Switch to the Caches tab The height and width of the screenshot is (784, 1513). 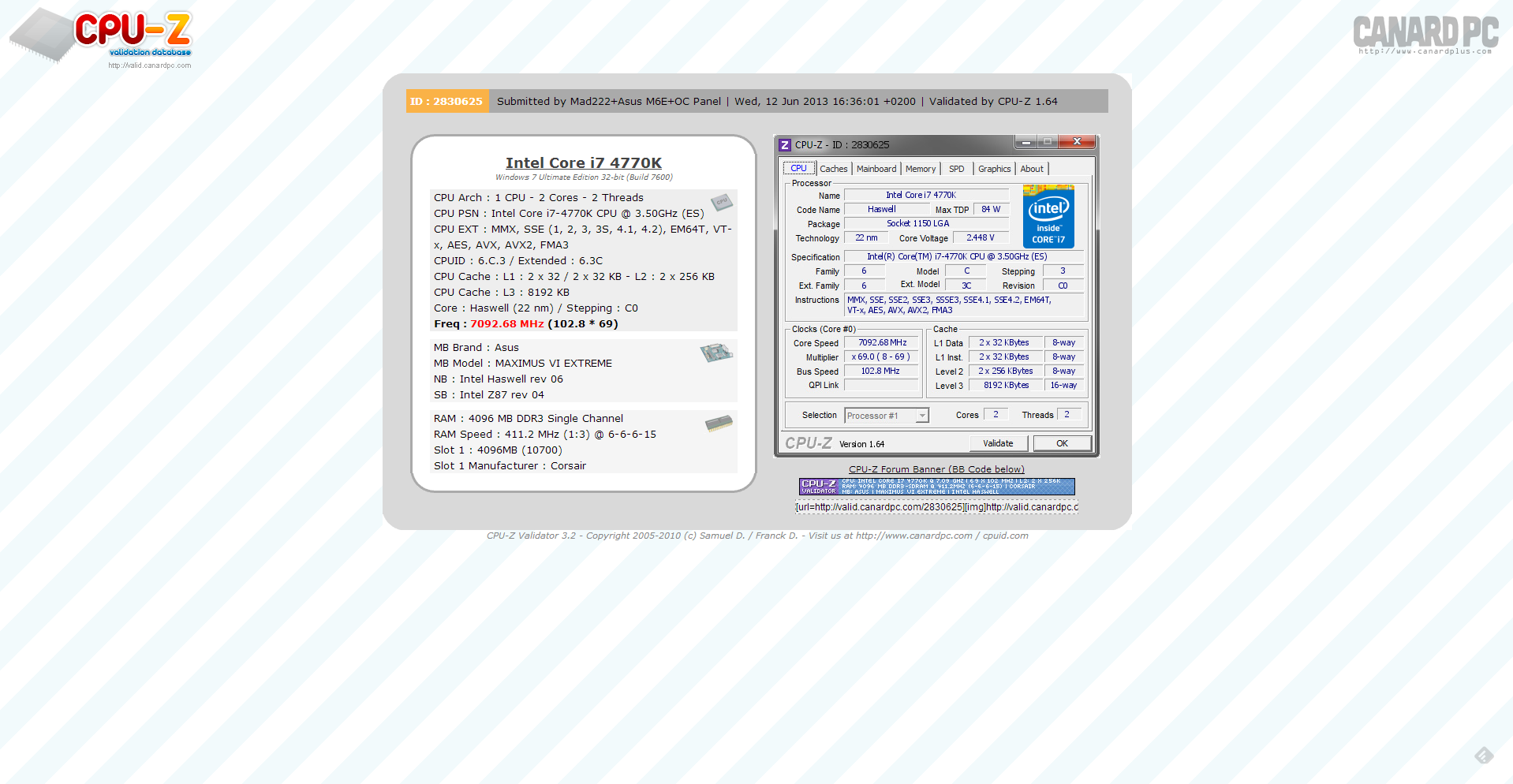click(x=833, y=169)
